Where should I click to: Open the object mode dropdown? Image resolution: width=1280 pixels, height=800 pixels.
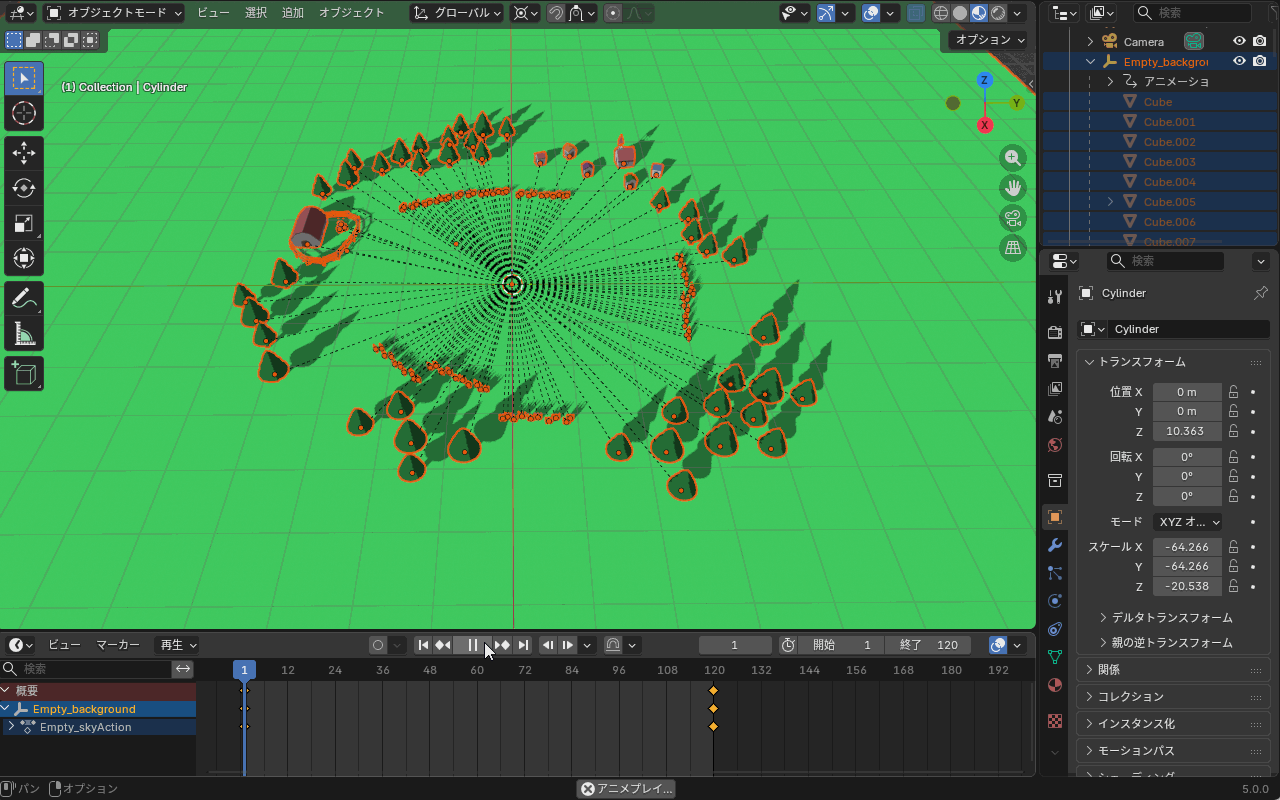pyautogui.click(x=115, y=13)
